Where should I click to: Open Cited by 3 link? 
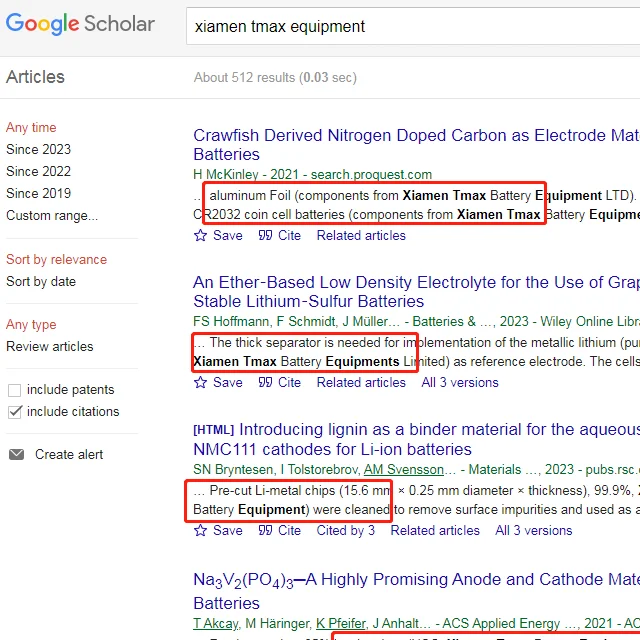346,530
